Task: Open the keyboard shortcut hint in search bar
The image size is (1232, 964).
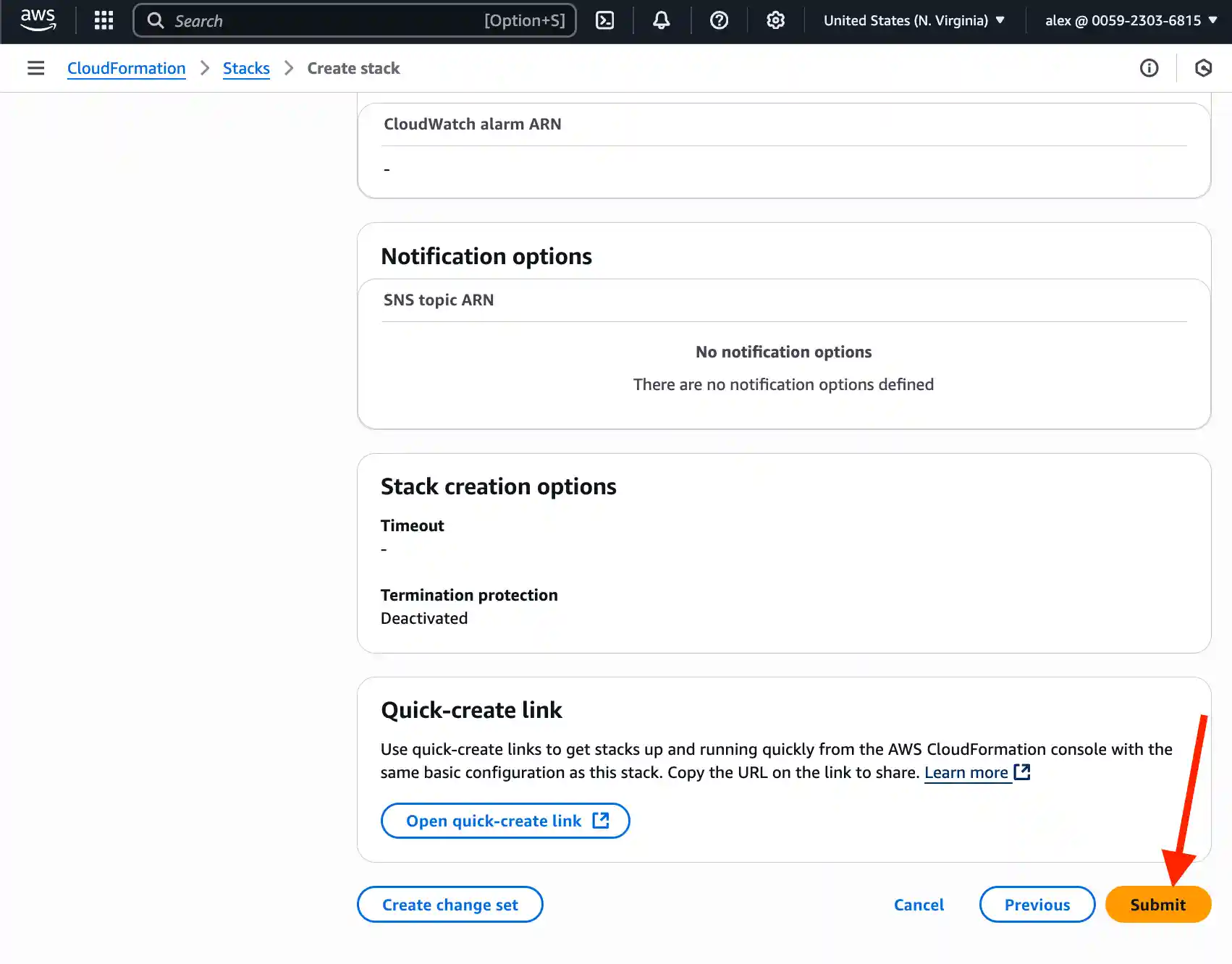Action: (x=526, y=20)
